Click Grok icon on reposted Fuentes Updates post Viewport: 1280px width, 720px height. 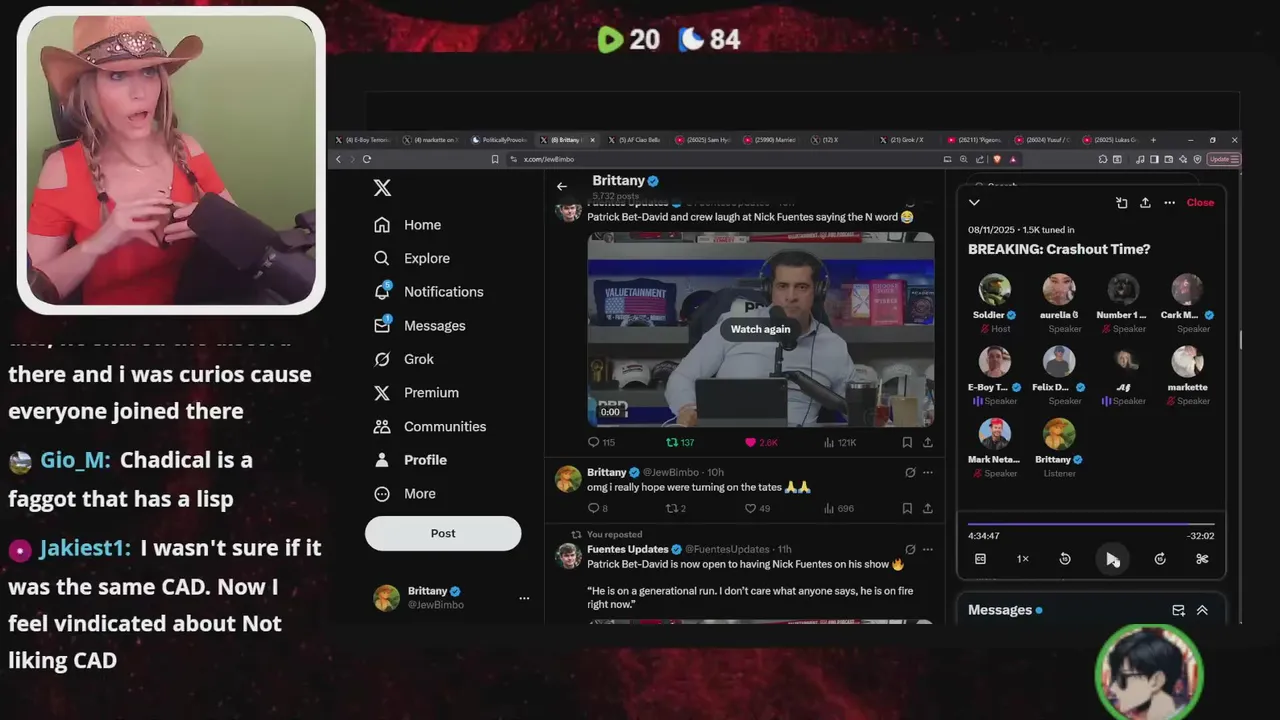pos(910,549)
